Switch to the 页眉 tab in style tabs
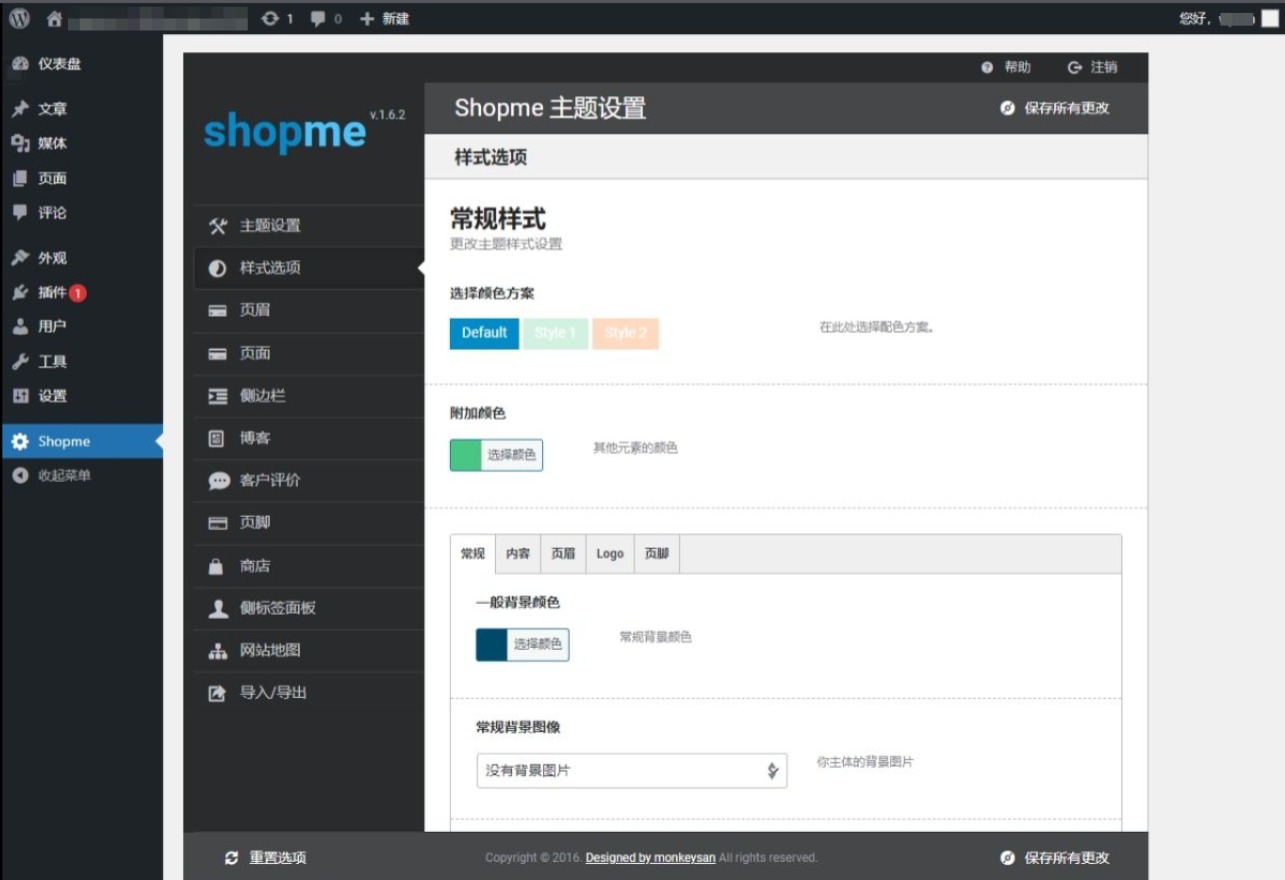The height and width of the screenshot is (880, 1285). coord(563,554)
